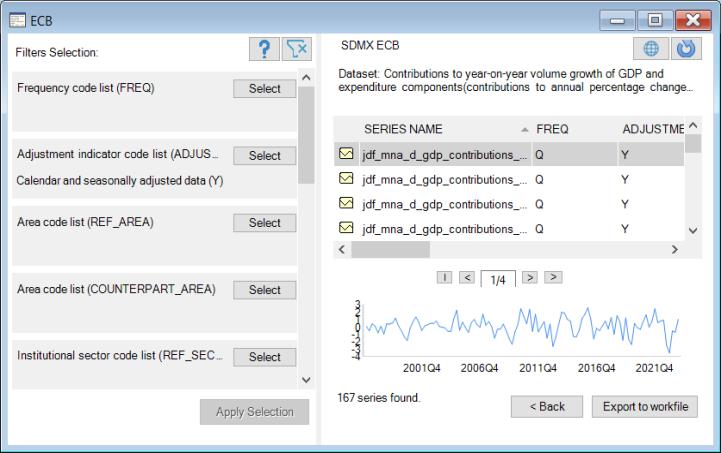The height and width of the screenshot is (453, 721).
Task: Click the FREQ column header
Action: 552,129
